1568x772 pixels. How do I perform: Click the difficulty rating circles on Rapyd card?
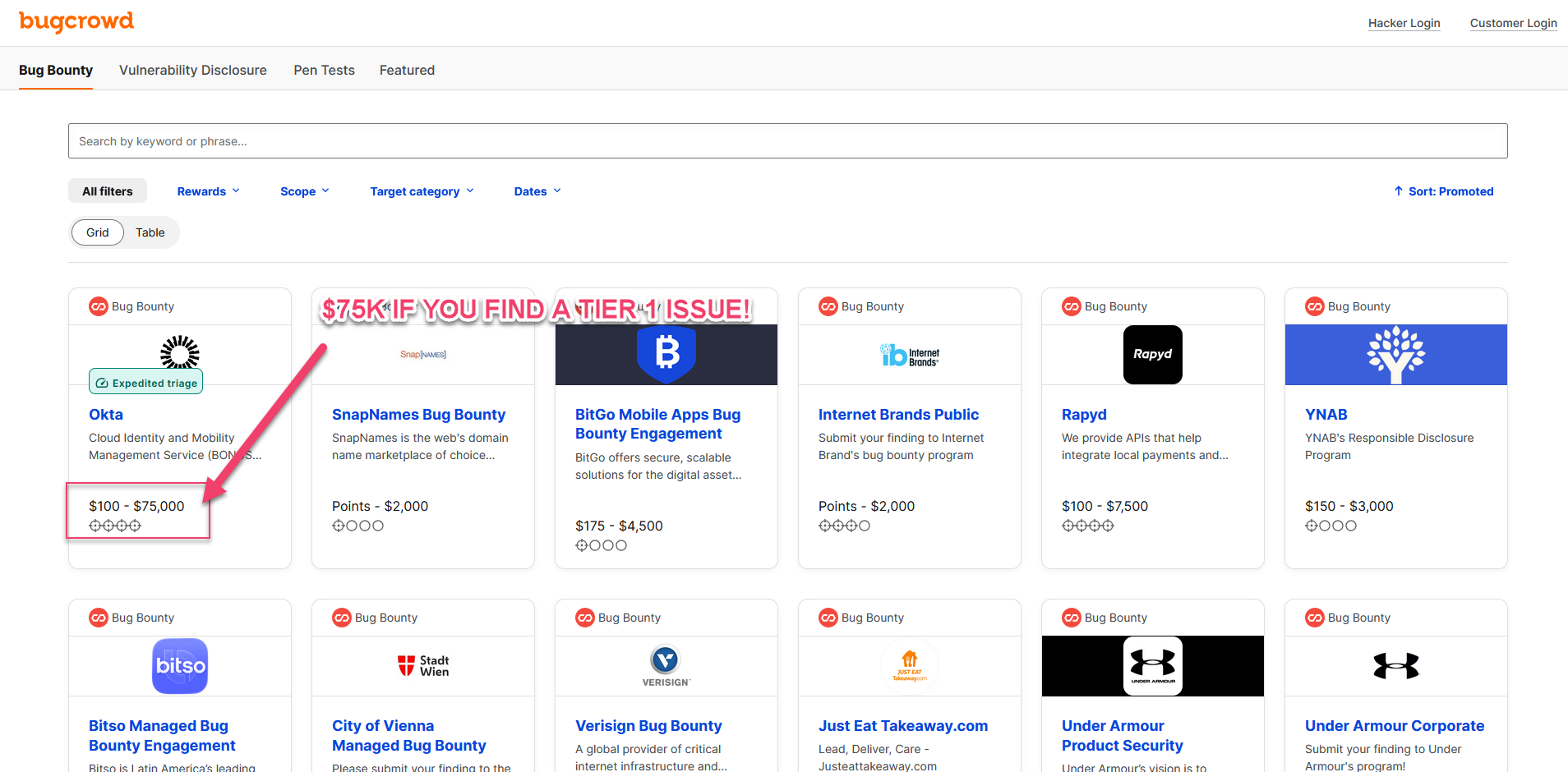point(1088,526)
